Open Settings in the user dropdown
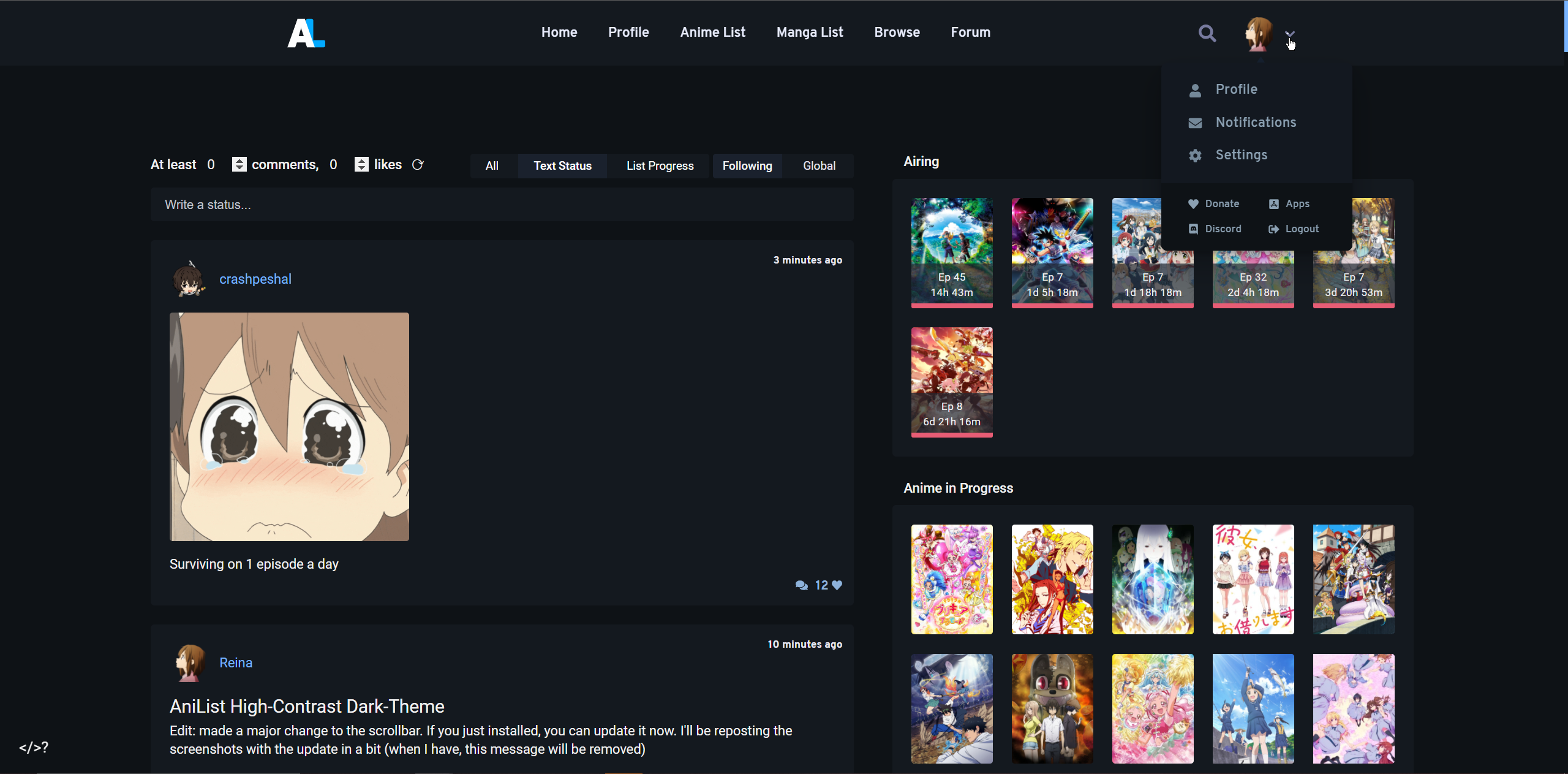1568x774 pixels. [1241, 154]
